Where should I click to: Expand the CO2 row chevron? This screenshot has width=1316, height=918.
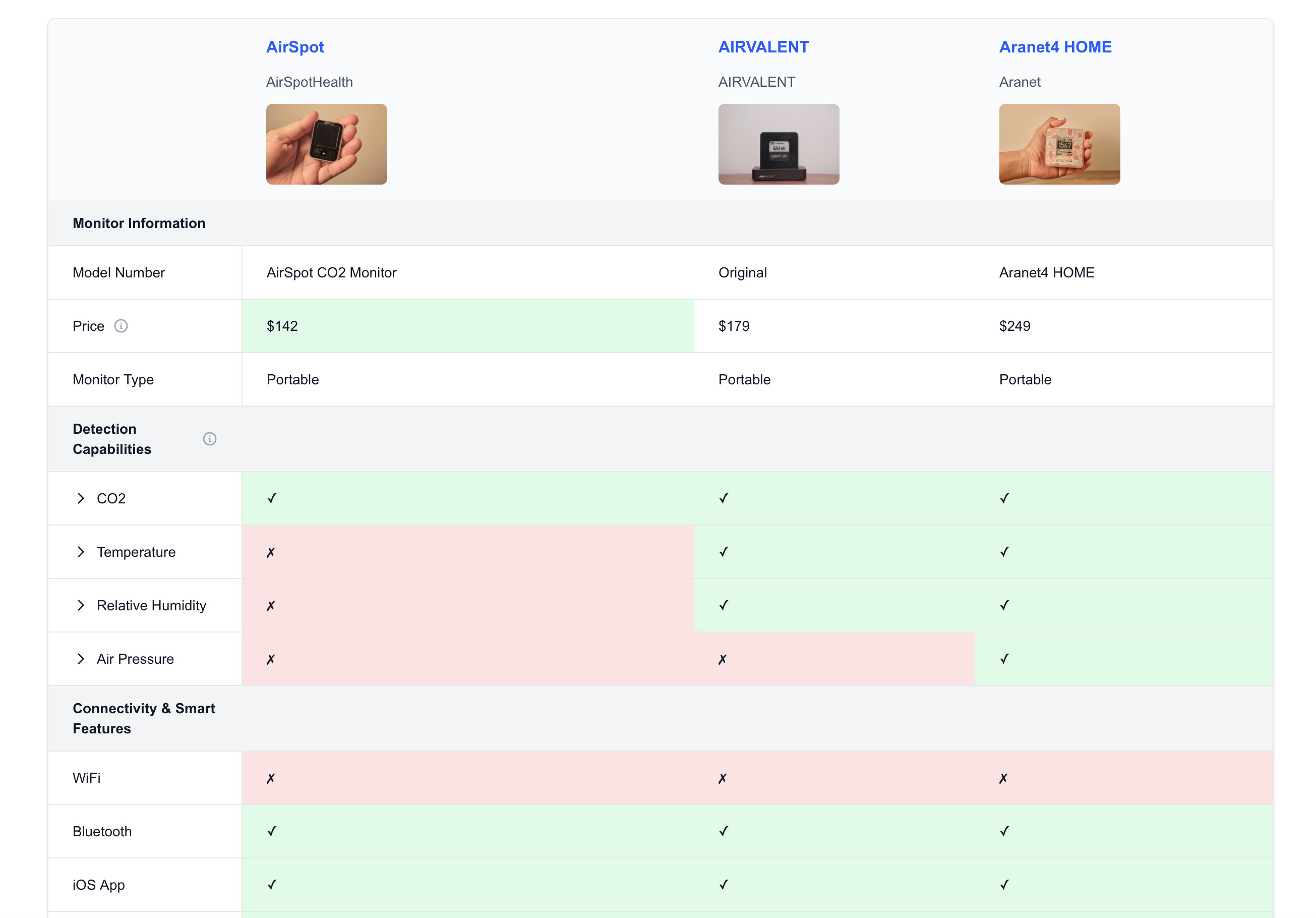81,498
